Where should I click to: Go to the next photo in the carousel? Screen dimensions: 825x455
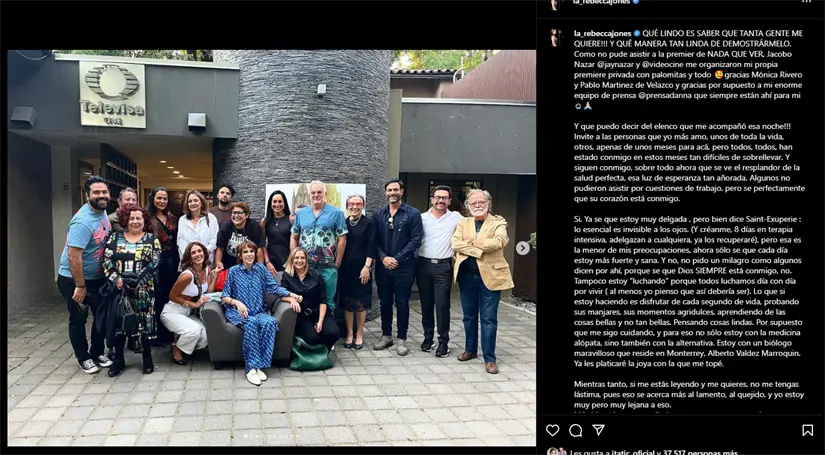[x=522, y=248]
